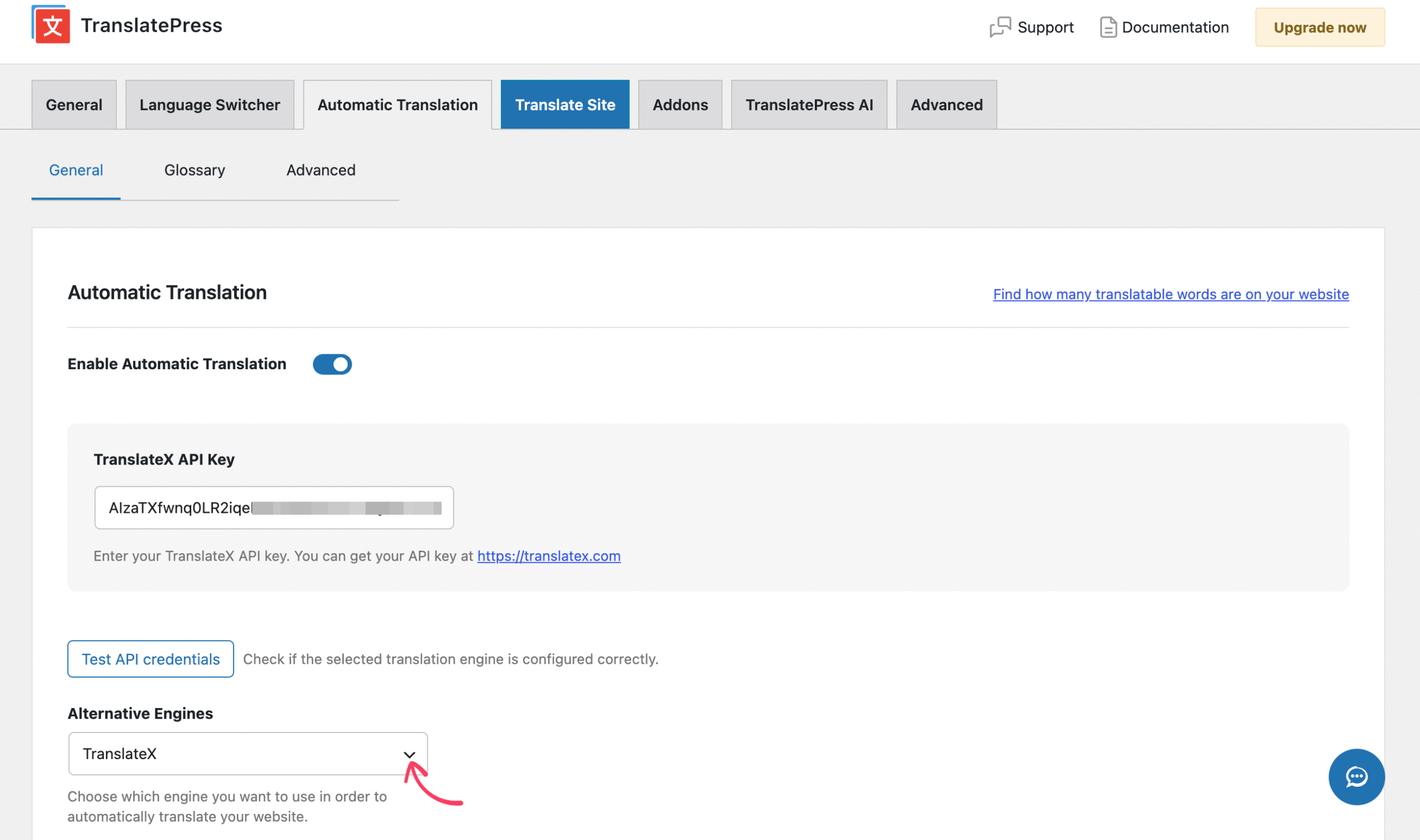Open the Advanced sub-tab next to Glossary
Image resolution: width=1420 pixels, height=840 pixels.
[x=321, y=170]
